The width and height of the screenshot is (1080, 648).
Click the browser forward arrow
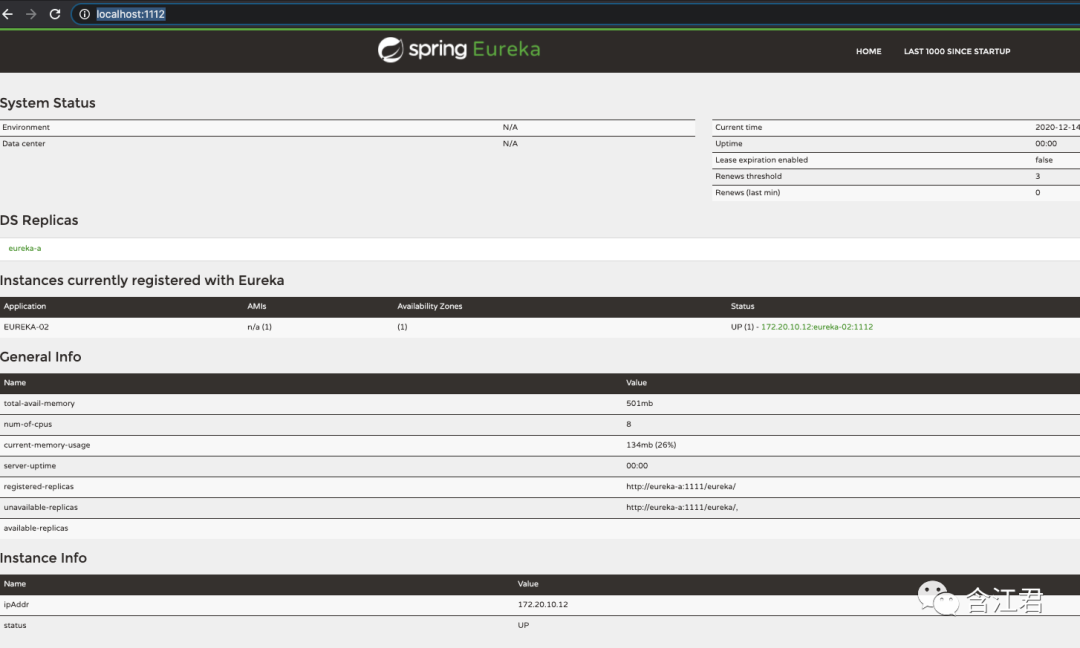pyautogui.click(x=31, y=14)
